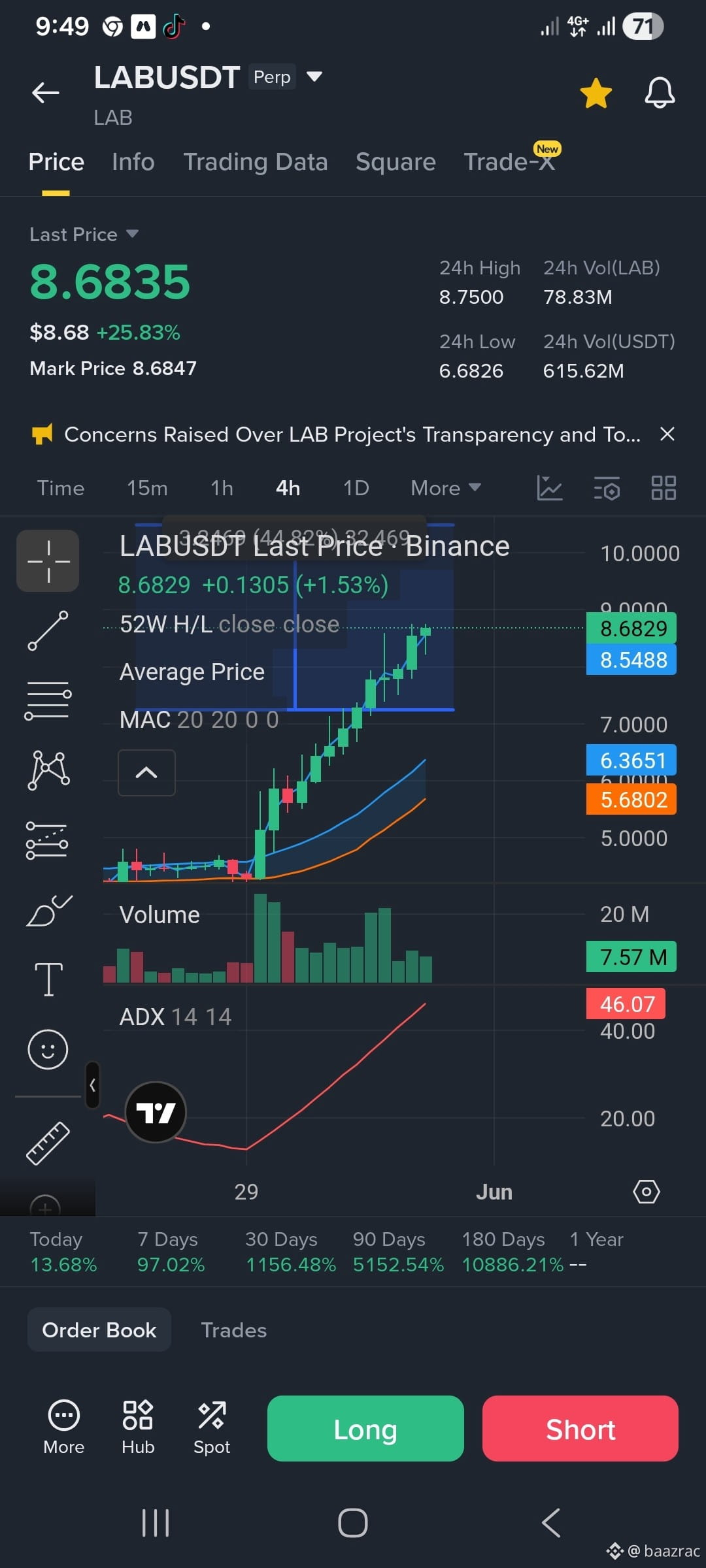The width and height of the screenshot is (706, 1568).
Task: Tap the MAC 20 20 0 0 indicator
Action: 199,719
